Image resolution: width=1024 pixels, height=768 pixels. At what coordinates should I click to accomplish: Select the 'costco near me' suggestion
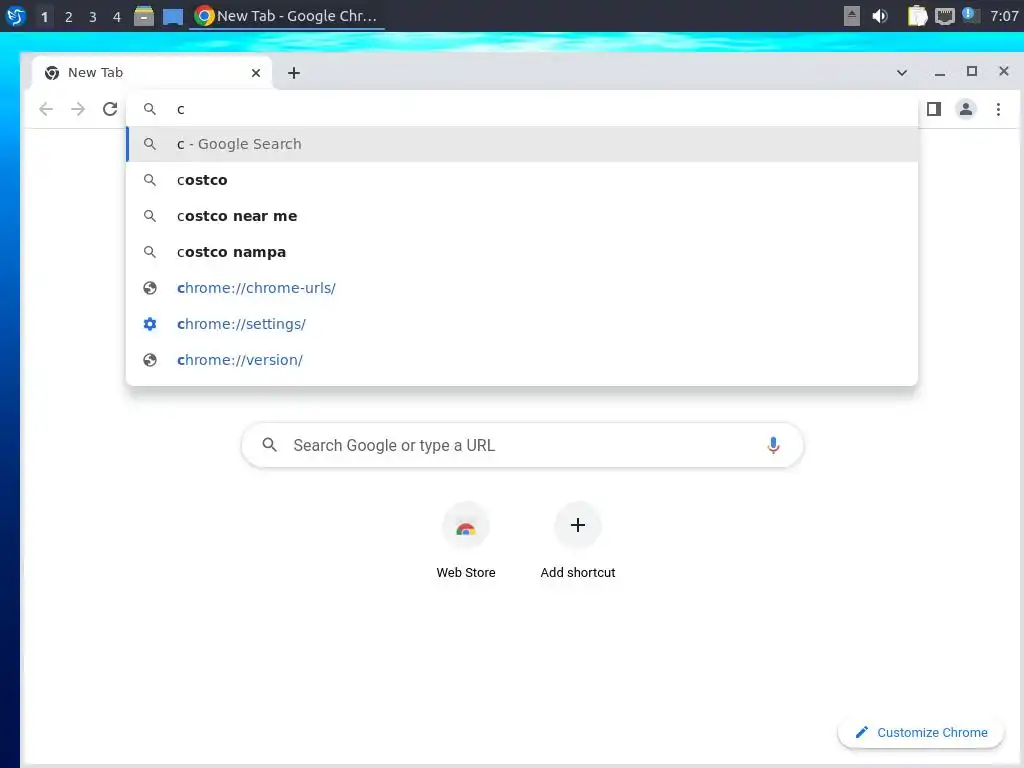(x=522, y=216)
